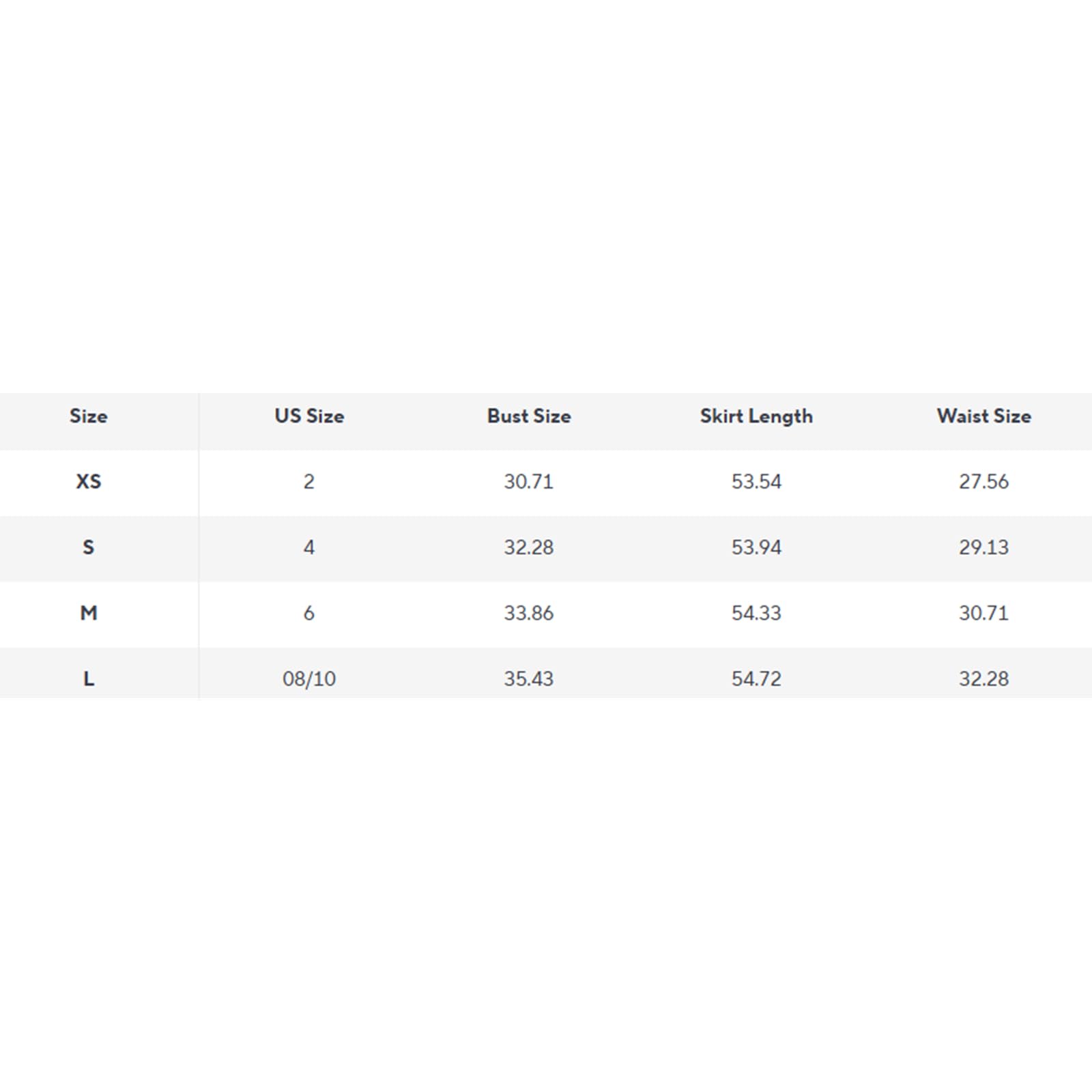This screenshot has height=1092, width=1092.
Task: Click bust size value 33.86
Action: pyautogui.click(x=529, y=613)
